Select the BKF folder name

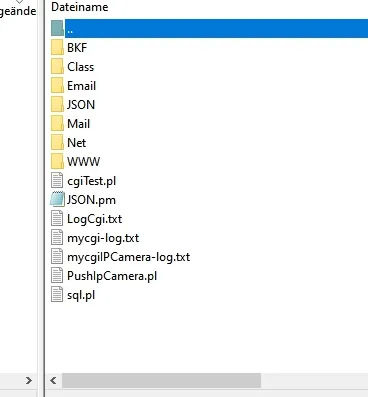click(77, 48)
